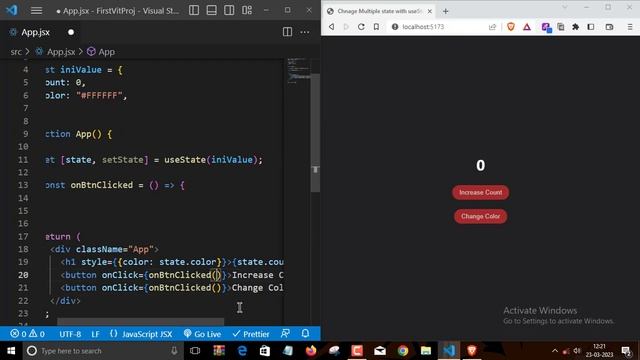
Task: Click the code minimap
Action: 298,71
